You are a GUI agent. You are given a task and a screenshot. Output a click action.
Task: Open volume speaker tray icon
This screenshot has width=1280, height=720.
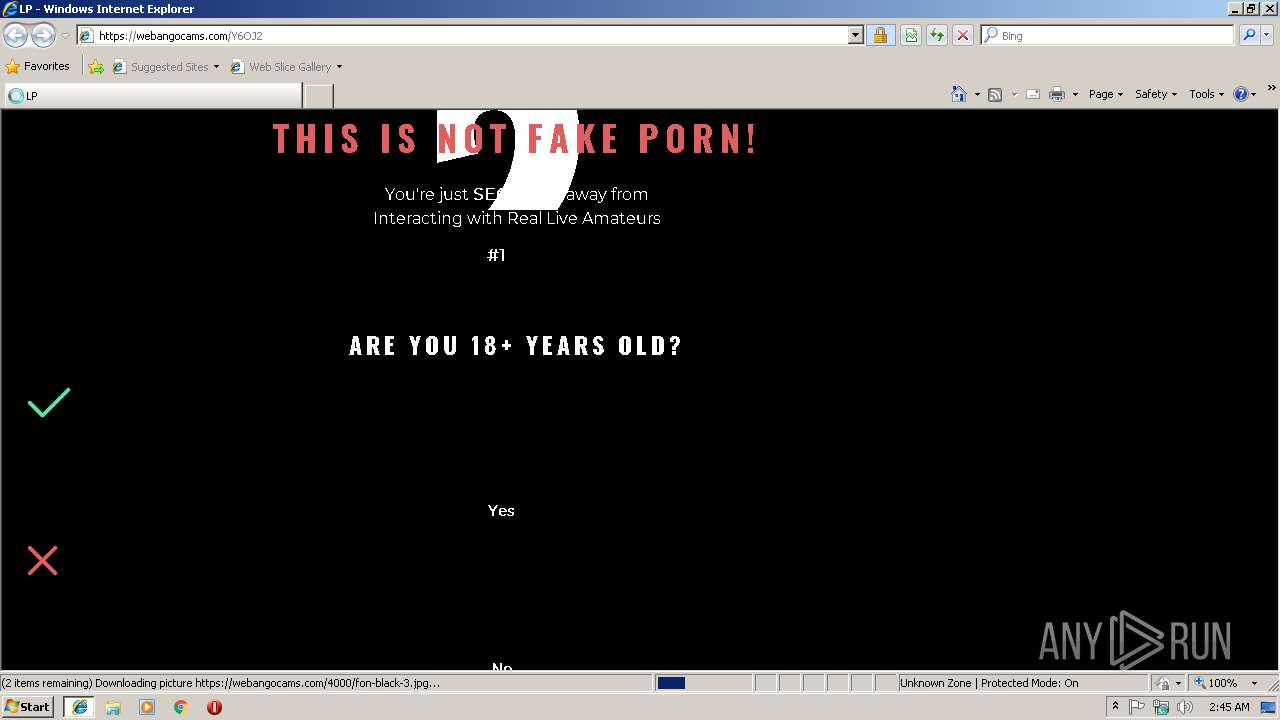[x=1185, y=707]
